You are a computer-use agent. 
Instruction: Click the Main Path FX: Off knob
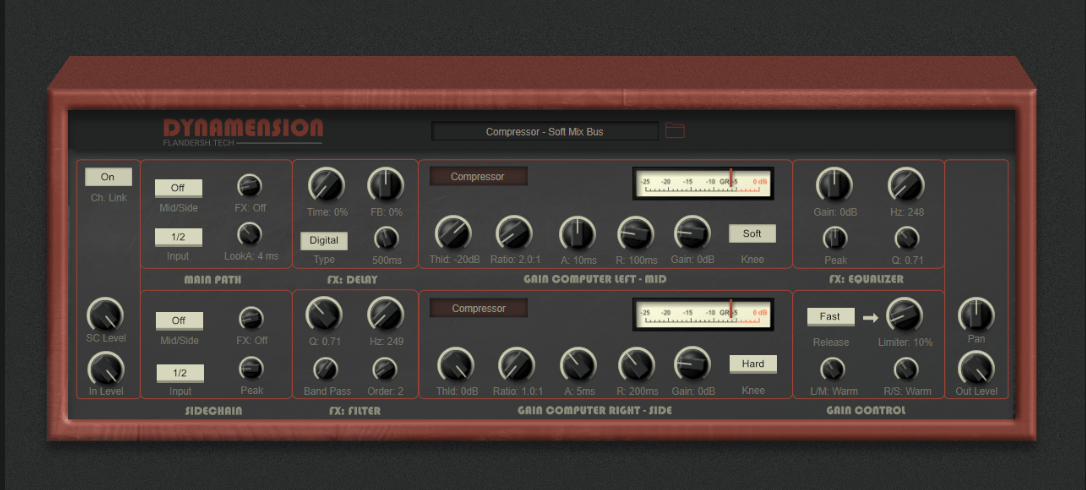pos(249,186)
